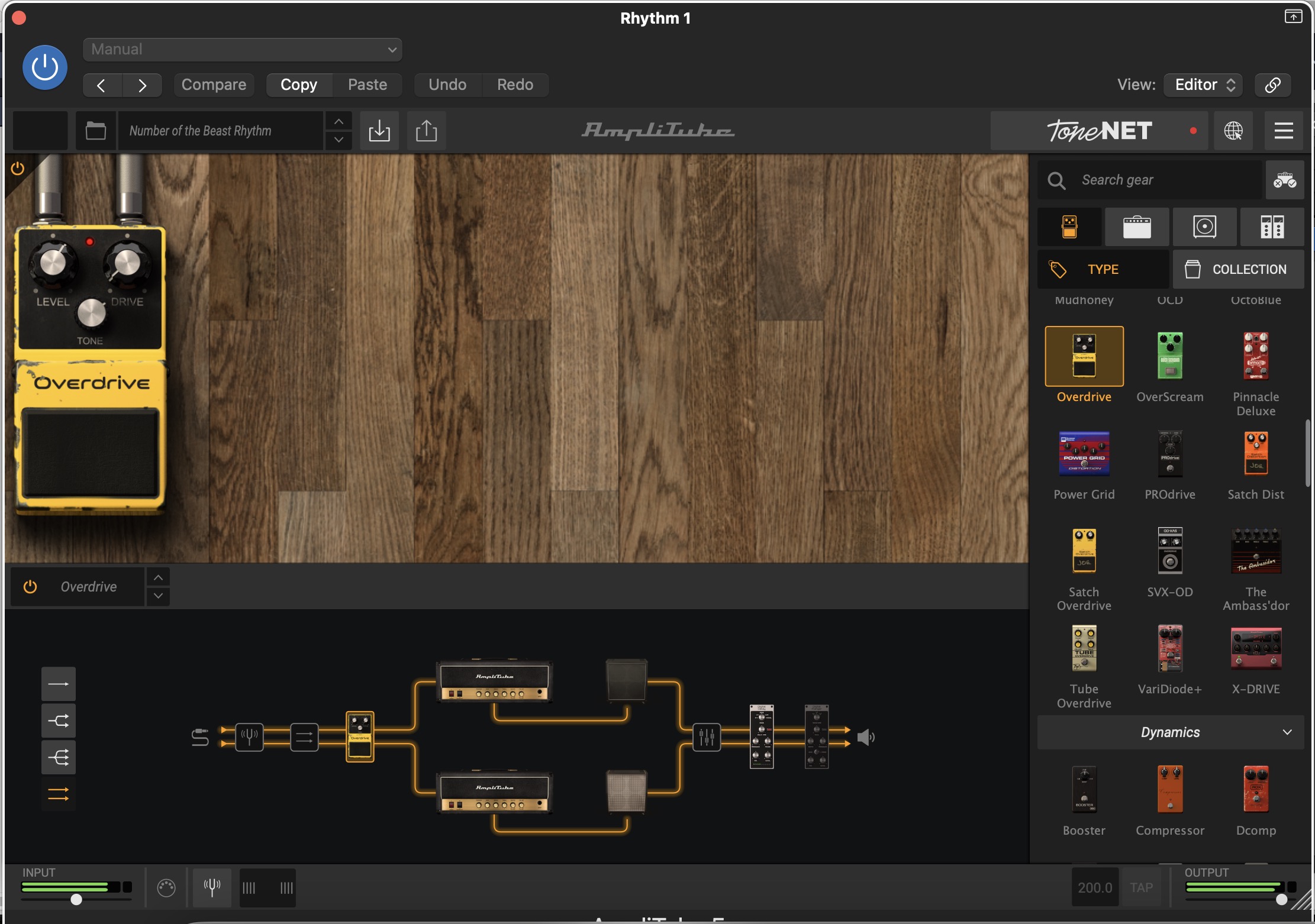Select the Pinnacle Deluxe pedal
The image size is (1315, 924).
[1256, 356]
